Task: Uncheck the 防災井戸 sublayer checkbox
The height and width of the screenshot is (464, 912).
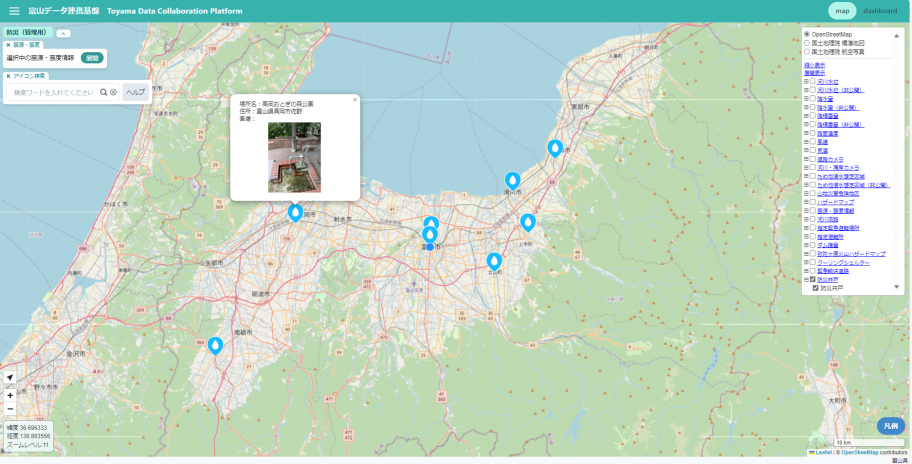Action: click(x=816, y=288)
